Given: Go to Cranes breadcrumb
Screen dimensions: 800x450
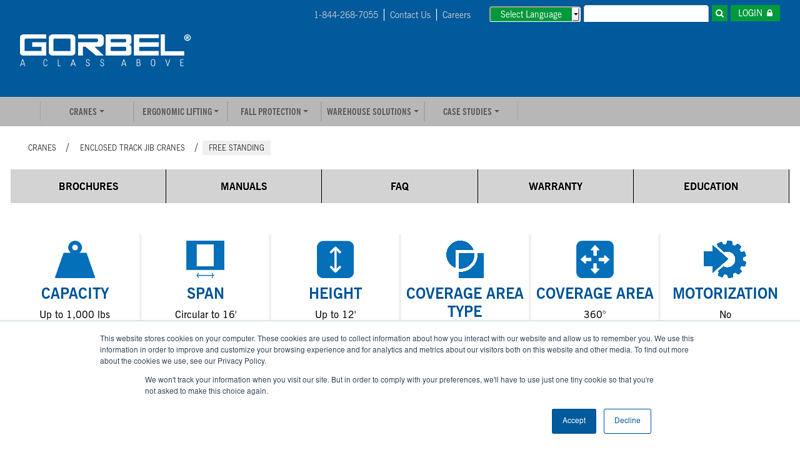Looking at the screenshot, I should point(42,147).
